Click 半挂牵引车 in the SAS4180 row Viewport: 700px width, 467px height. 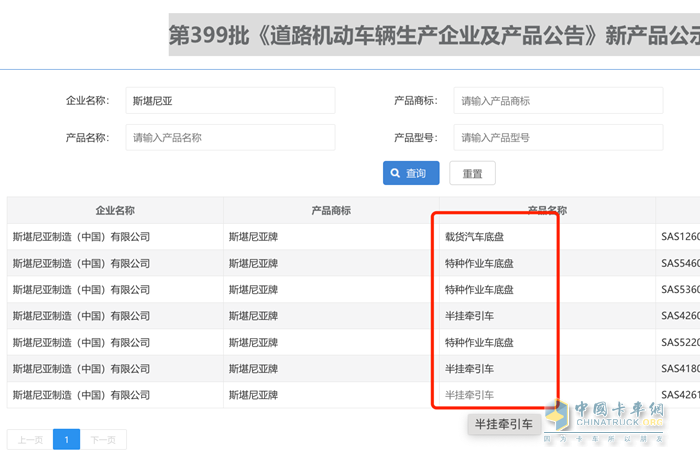click(x=470, y=369)
